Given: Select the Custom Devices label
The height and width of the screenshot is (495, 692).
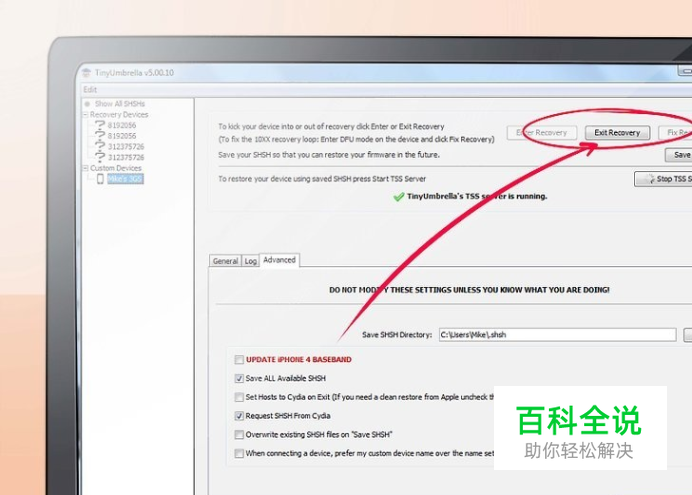Looking at the screenshot, I should coord(116,168).
